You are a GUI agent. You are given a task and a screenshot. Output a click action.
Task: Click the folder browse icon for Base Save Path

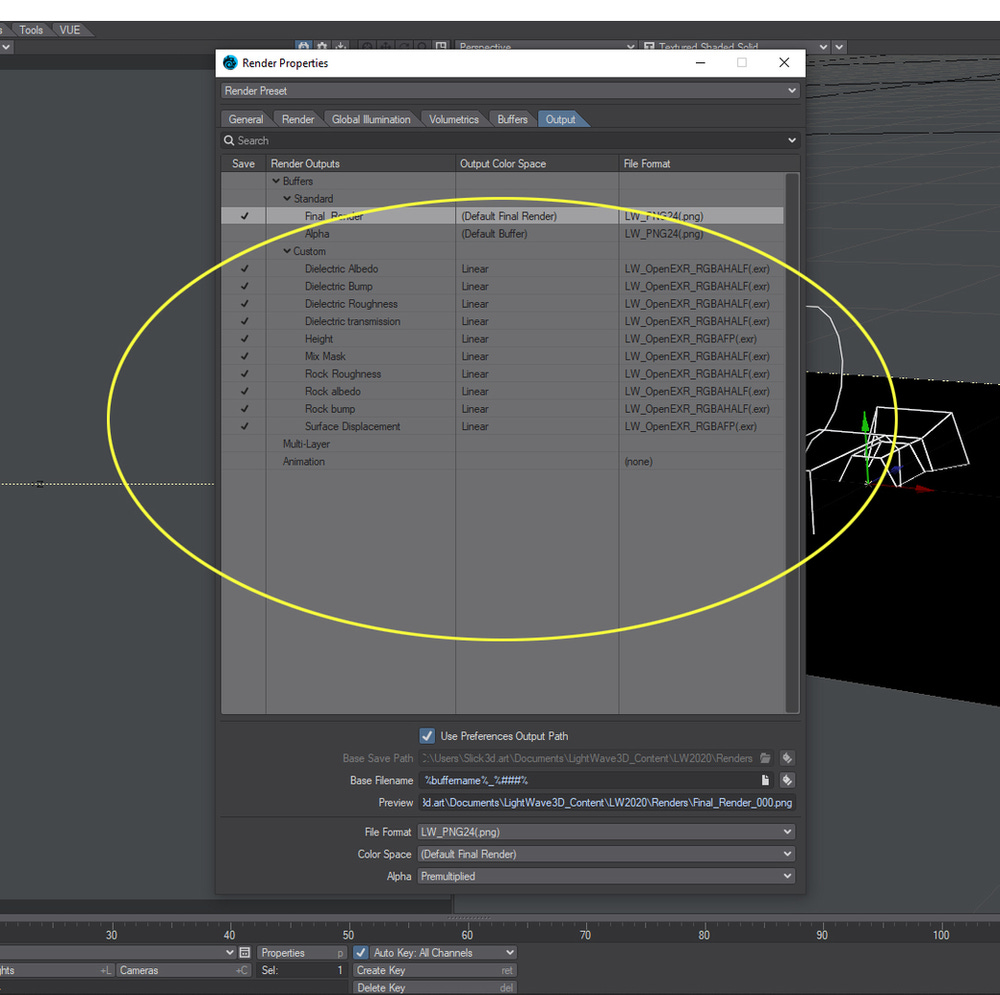pyautogui.click(x=765, y=758)
